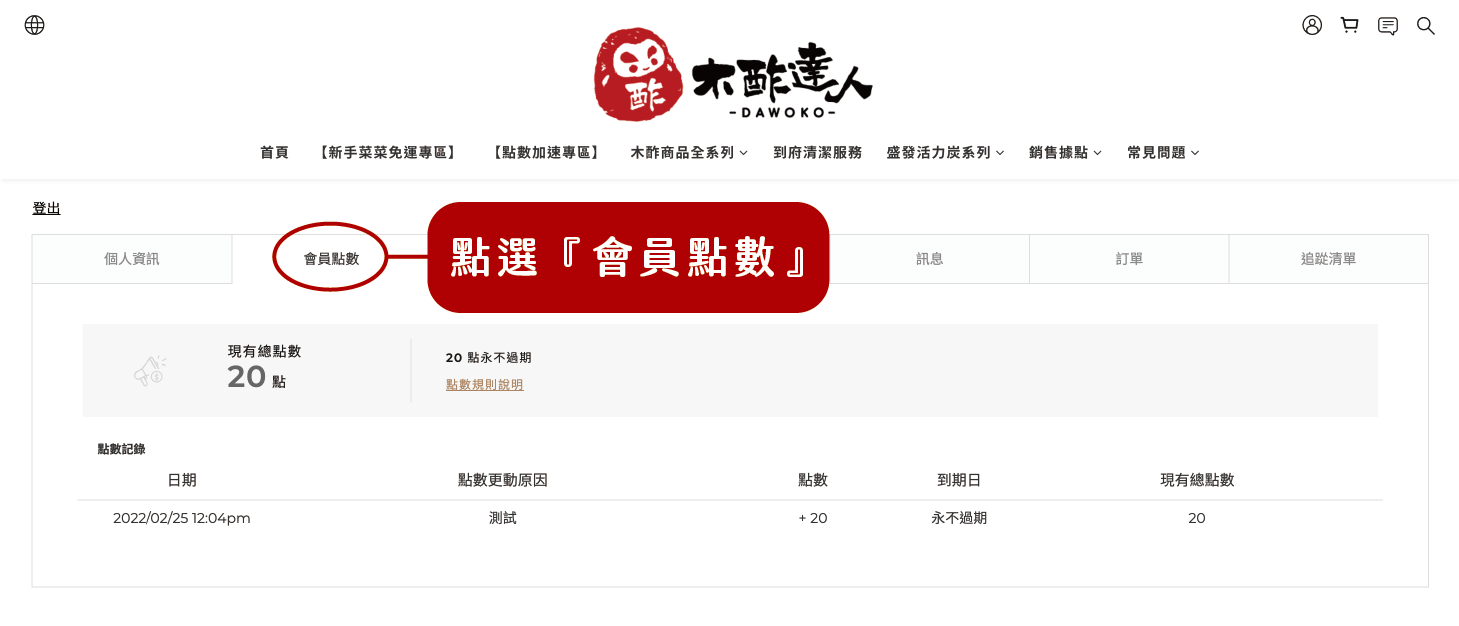Image resolution: width=1459 pixels, height=626 pixels.
Task: Expand the 盛發活力炭系列 dropdown
Action: click(x=945, y=153)
